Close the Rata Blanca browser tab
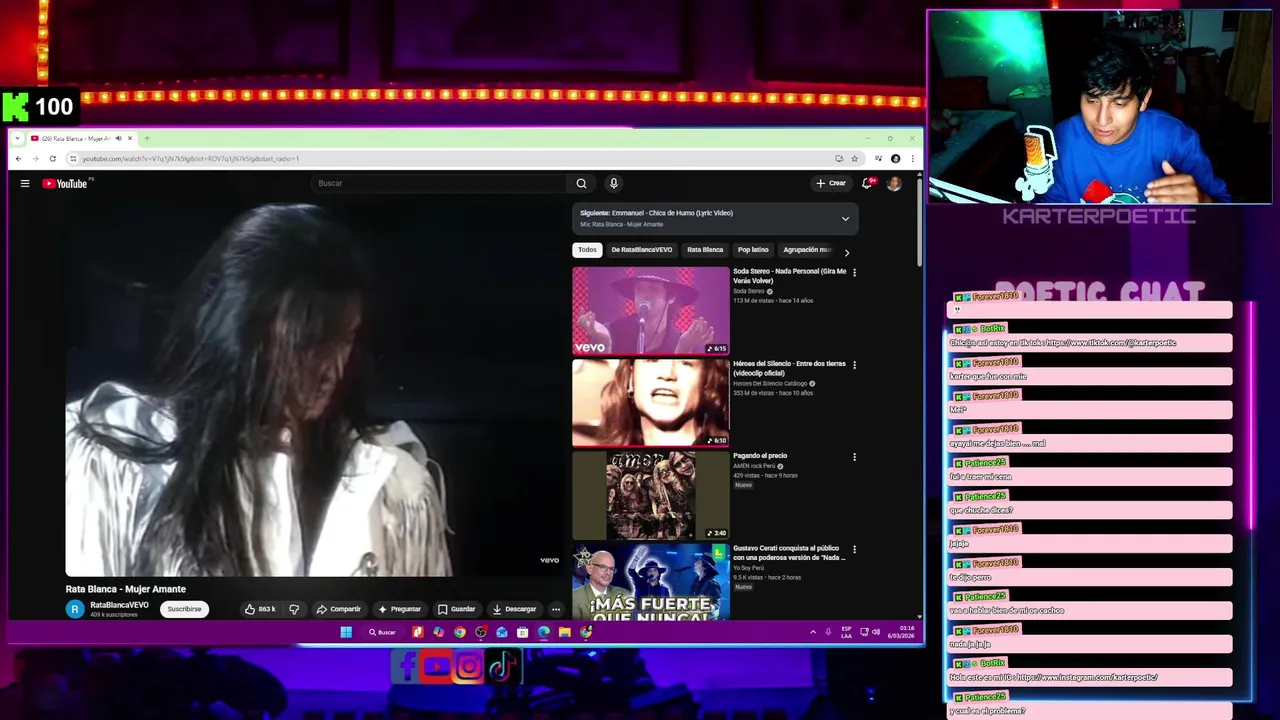Screen dimensions: 1280x720 pyautogui.click(x=129, y=138)
